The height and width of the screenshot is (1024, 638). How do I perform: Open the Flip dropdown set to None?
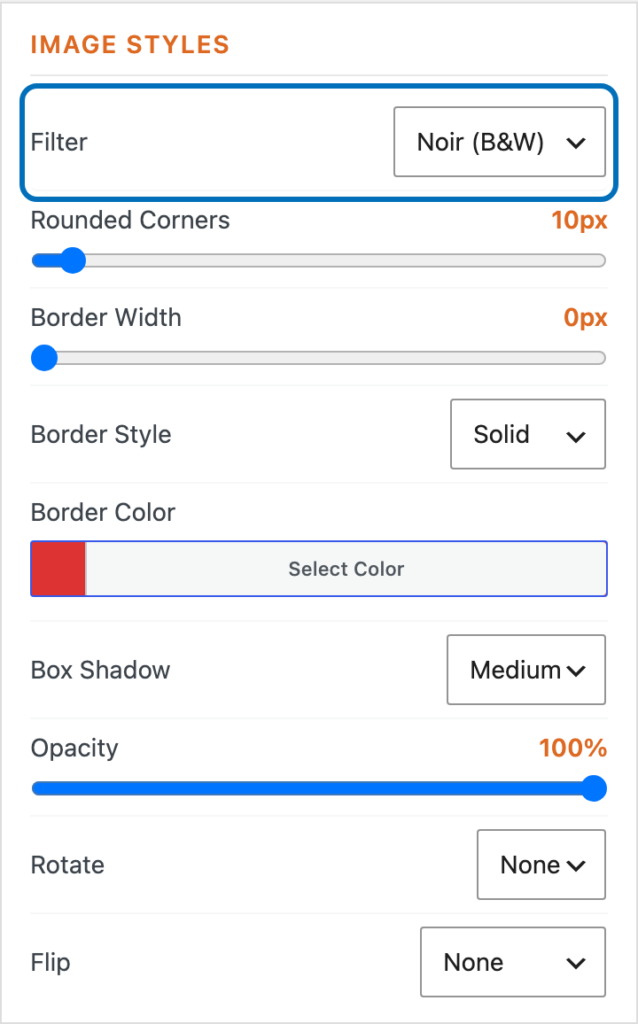click(513, 962)
